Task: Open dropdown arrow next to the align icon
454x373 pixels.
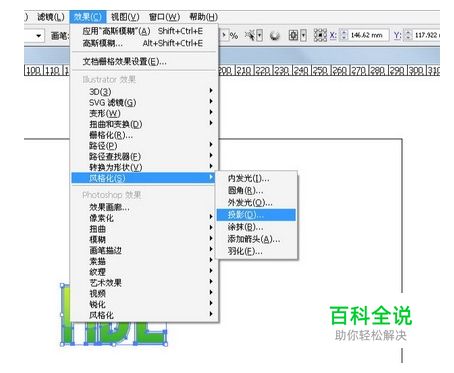Action: [x=303, y=35]
